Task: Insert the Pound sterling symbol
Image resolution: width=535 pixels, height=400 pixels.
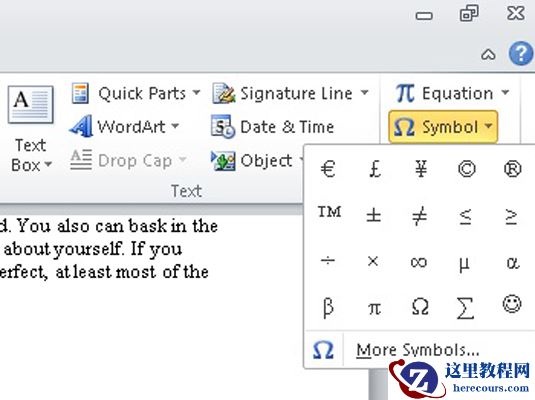Action: [375, 169]
